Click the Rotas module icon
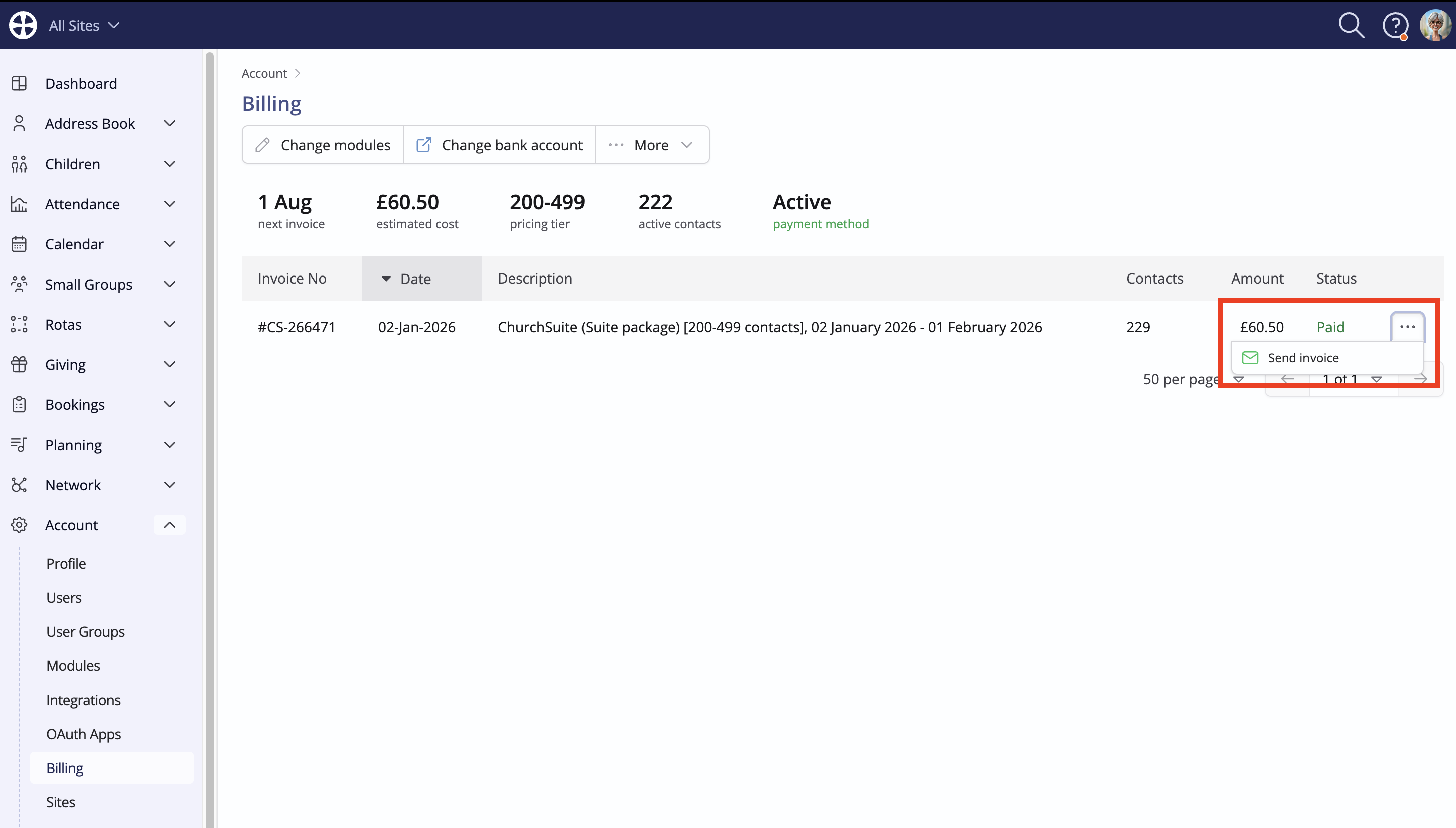The image size is (1456, 828). tap(20, 324)
